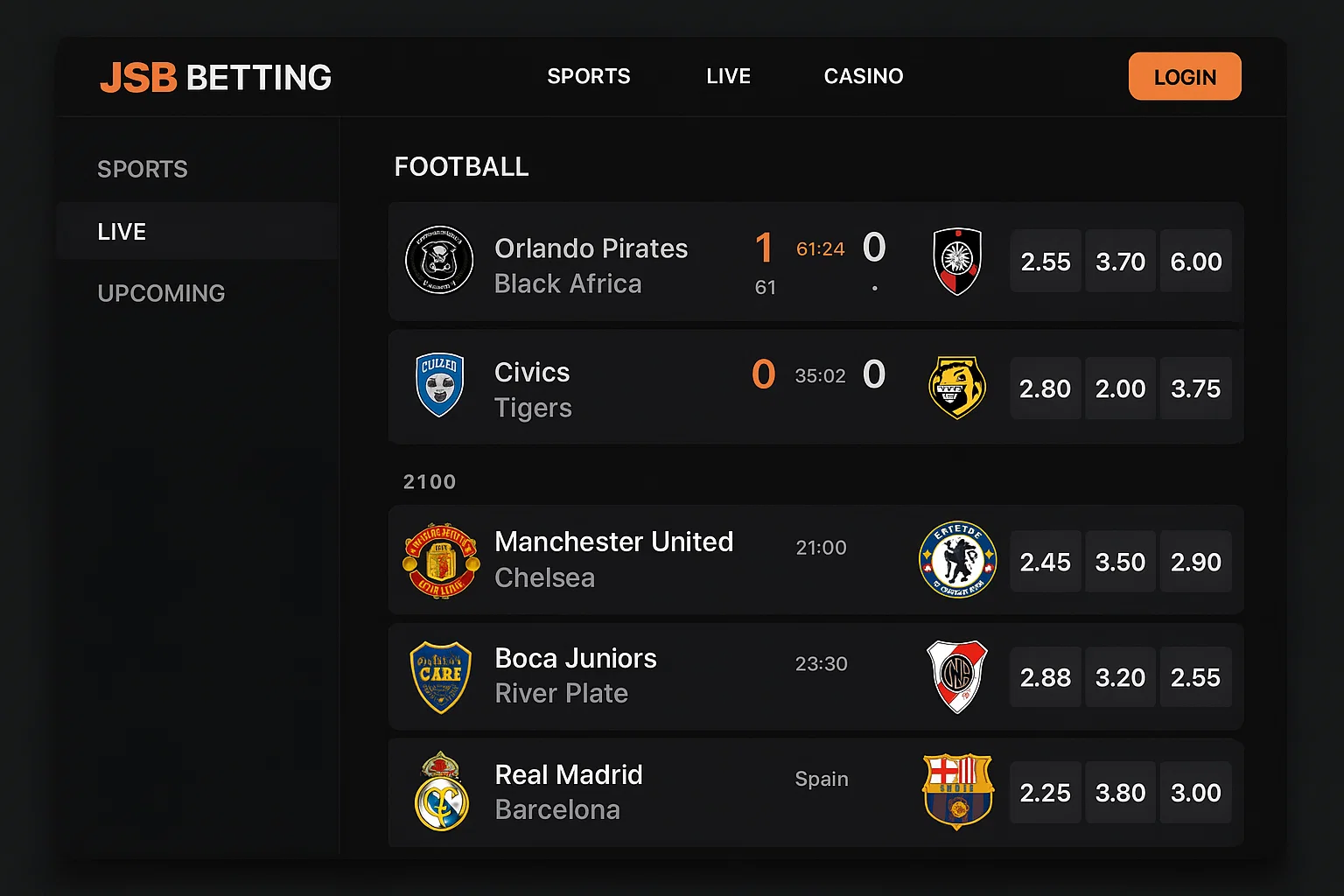Click the River Plate crest
The image size is (1344, 896).
(x=957, y=676)
